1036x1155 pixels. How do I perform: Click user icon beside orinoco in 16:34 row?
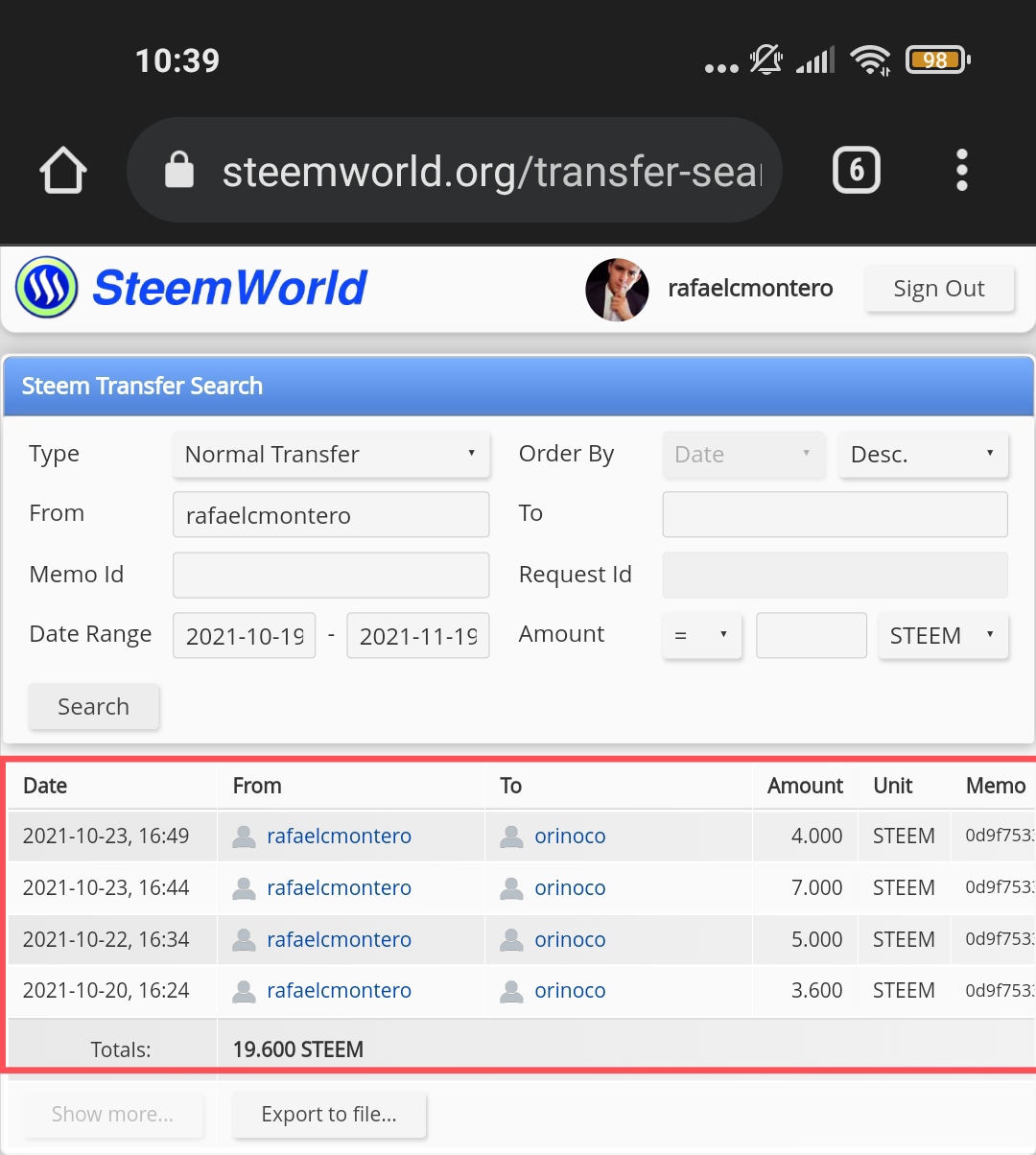click(512, 940)
